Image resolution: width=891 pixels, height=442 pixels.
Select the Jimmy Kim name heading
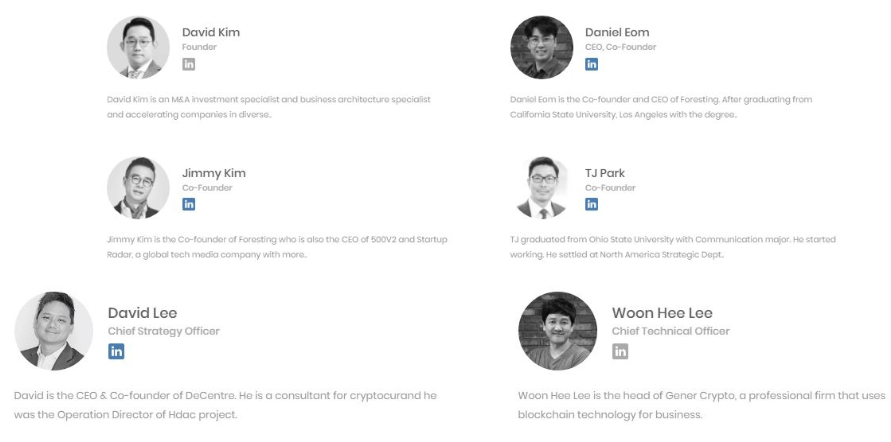pos(214,173)
